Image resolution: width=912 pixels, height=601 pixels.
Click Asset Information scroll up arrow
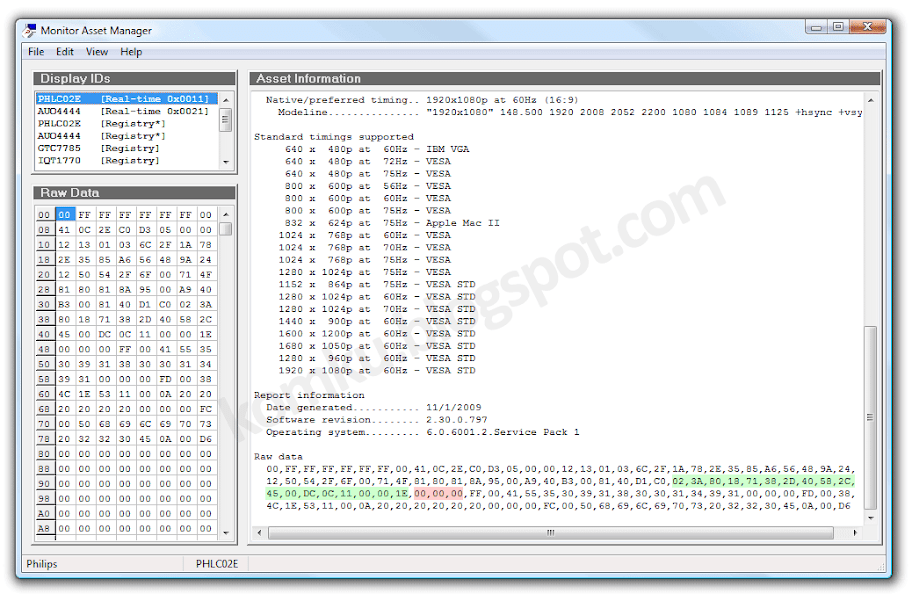point(871,100)
